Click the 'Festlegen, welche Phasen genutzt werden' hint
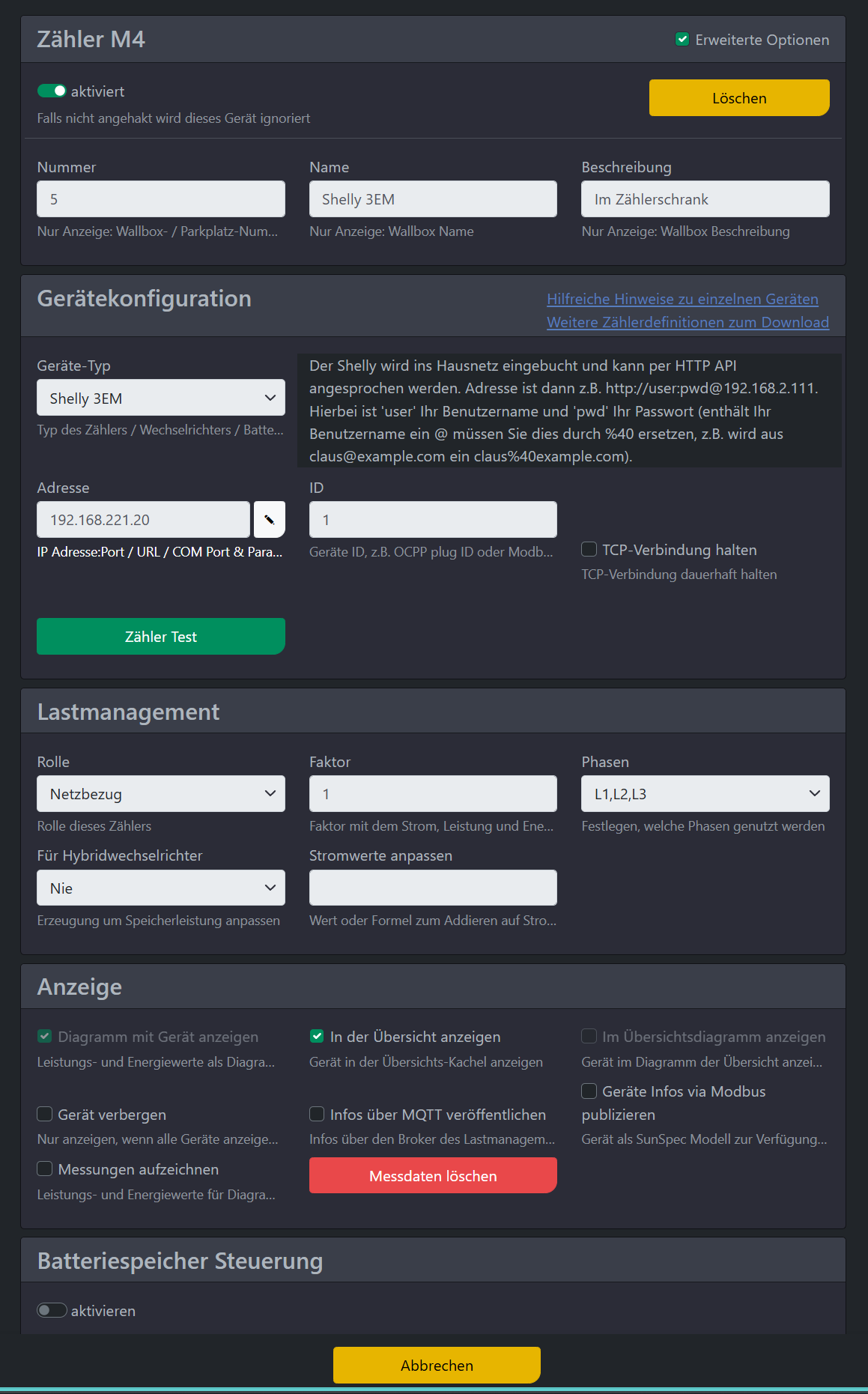Image resolution: width=868 pixels, height=1394 pixels. (x=703, y=826)
